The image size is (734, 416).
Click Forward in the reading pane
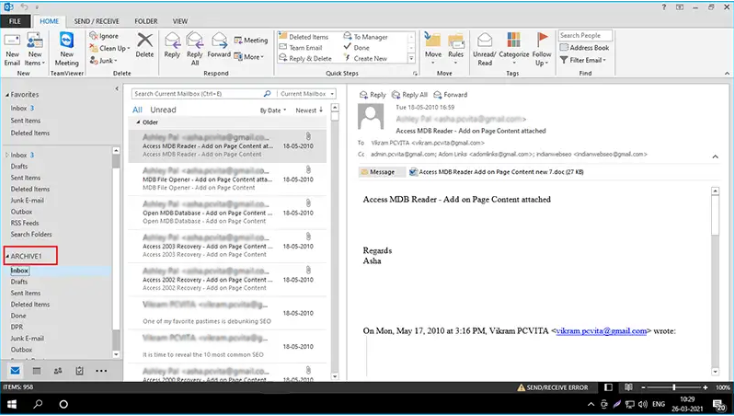point(450,95)
